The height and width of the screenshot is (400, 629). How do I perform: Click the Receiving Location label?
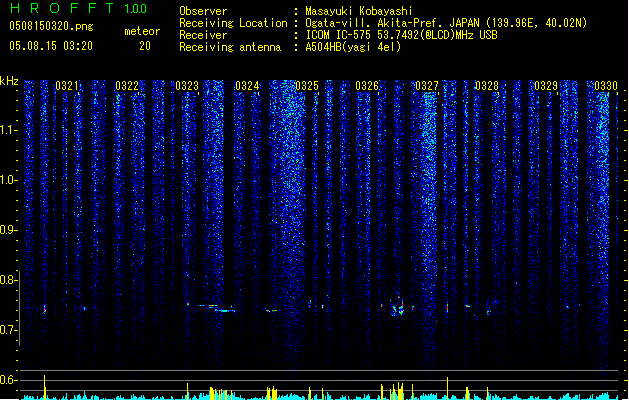click(233, 23)
